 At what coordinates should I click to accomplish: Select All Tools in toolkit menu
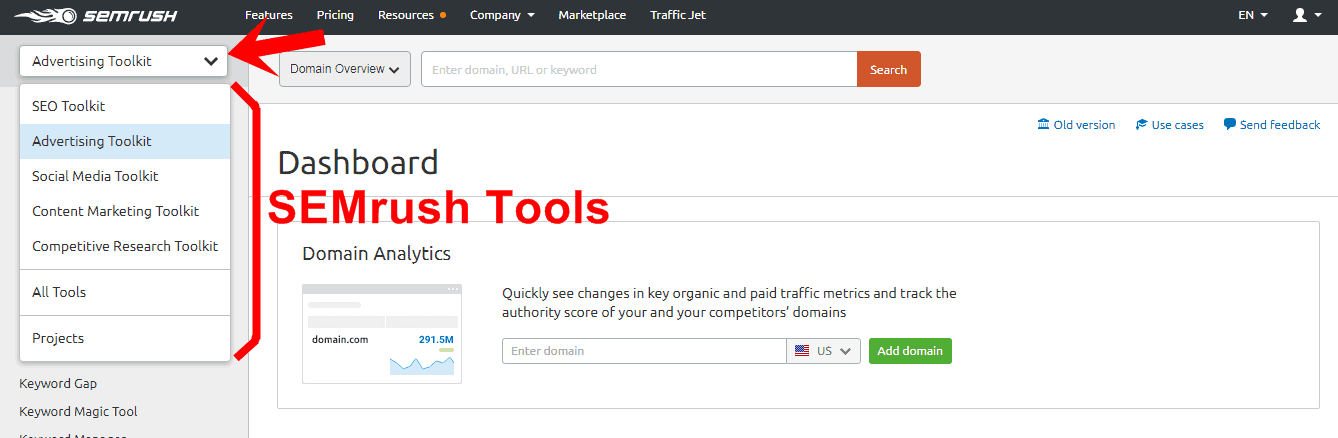pyautogui.click(x=59, y=292)
